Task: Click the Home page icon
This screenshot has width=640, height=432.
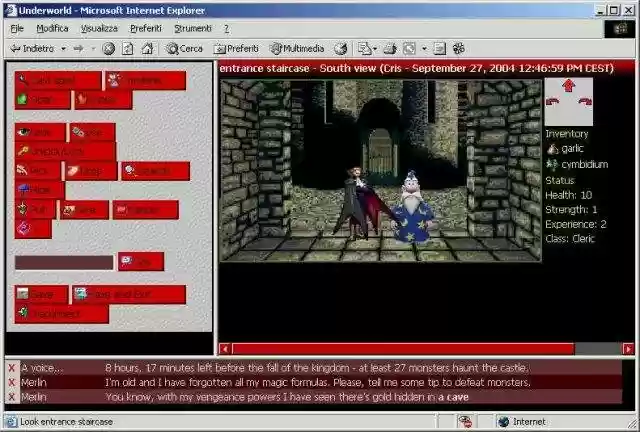Action: tap(147, 49)
